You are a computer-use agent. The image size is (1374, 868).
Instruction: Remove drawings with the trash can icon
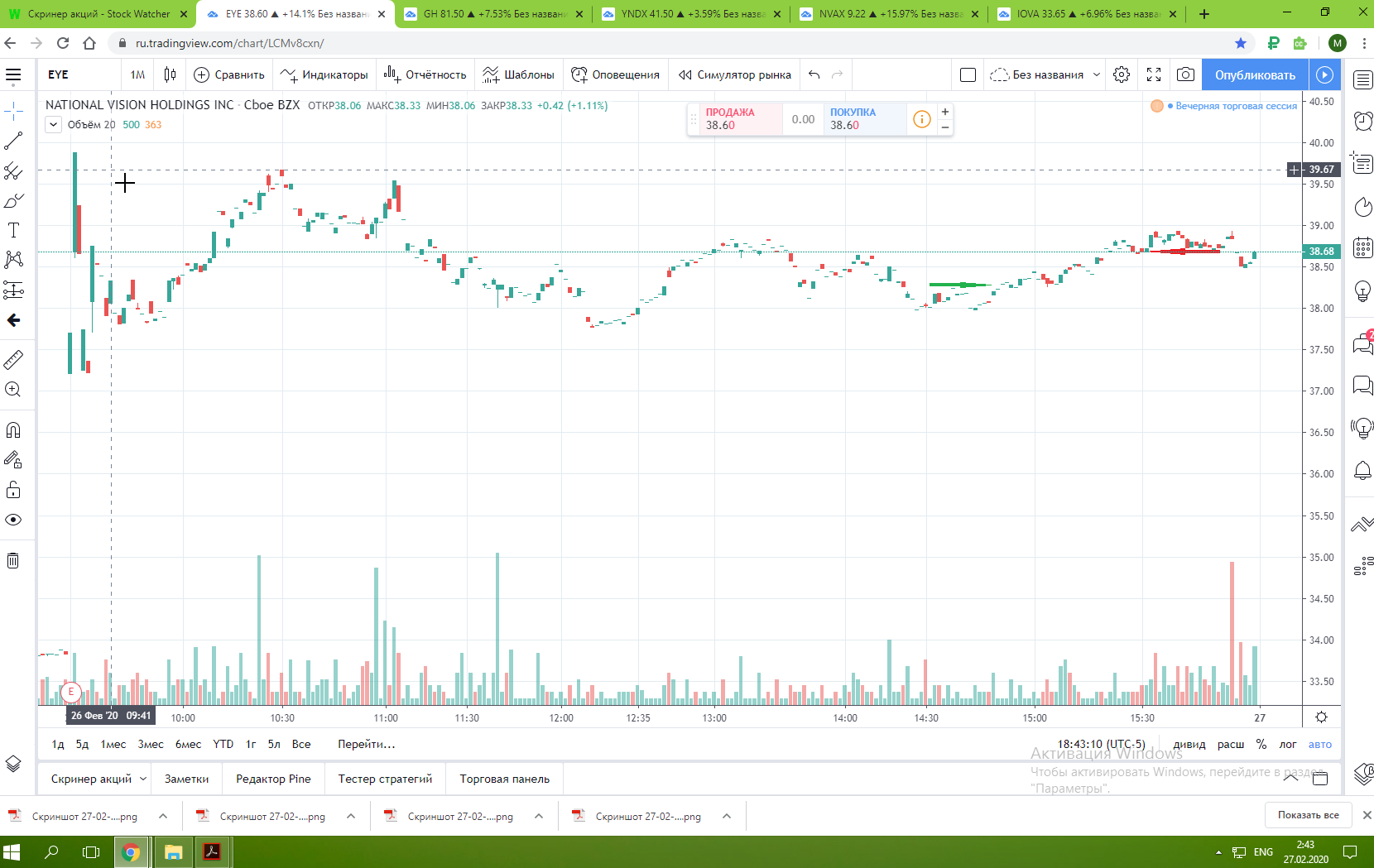tap(13, 561)
